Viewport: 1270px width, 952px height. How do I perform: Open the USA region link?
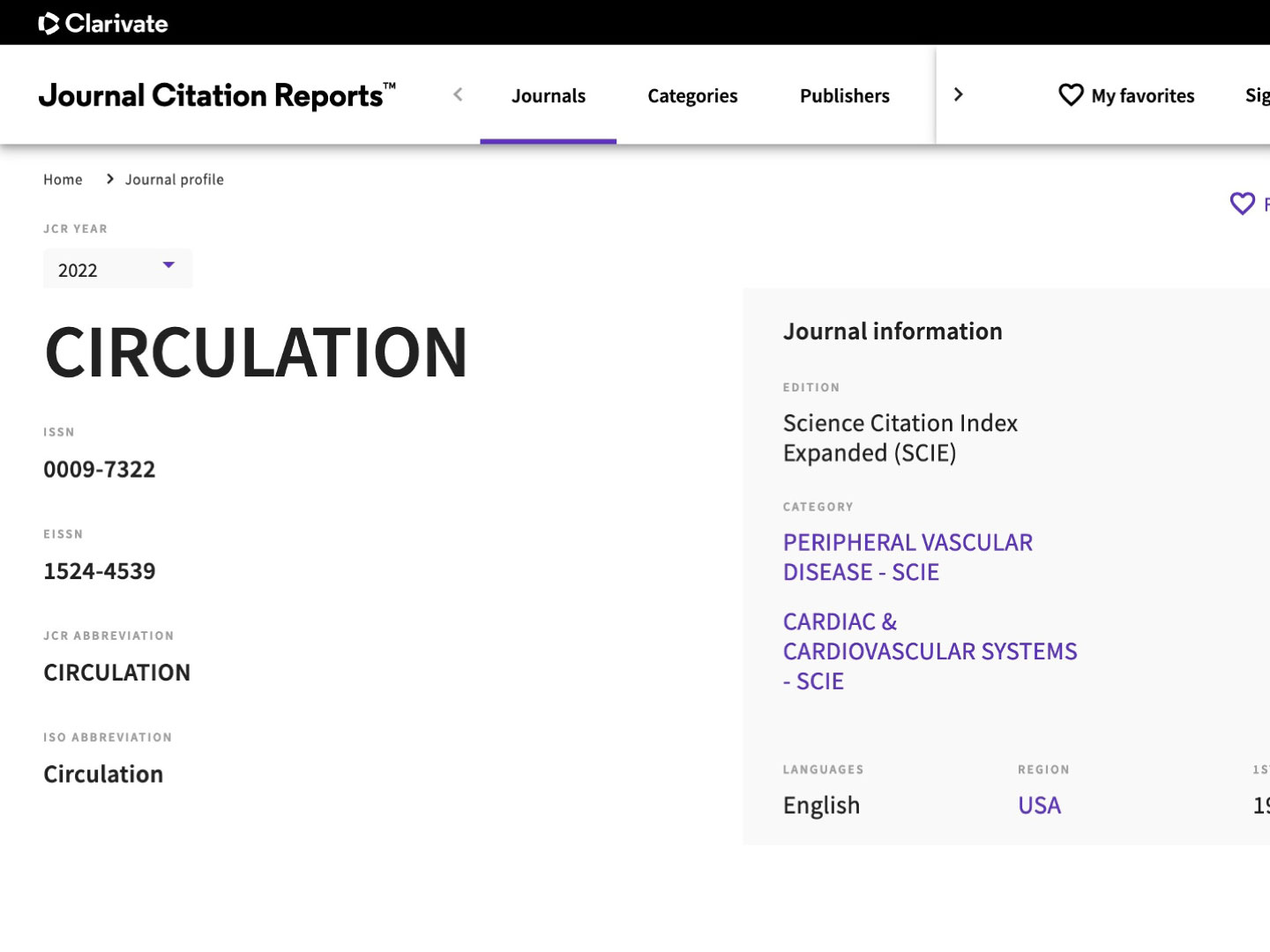click(x=1039, y=805)
